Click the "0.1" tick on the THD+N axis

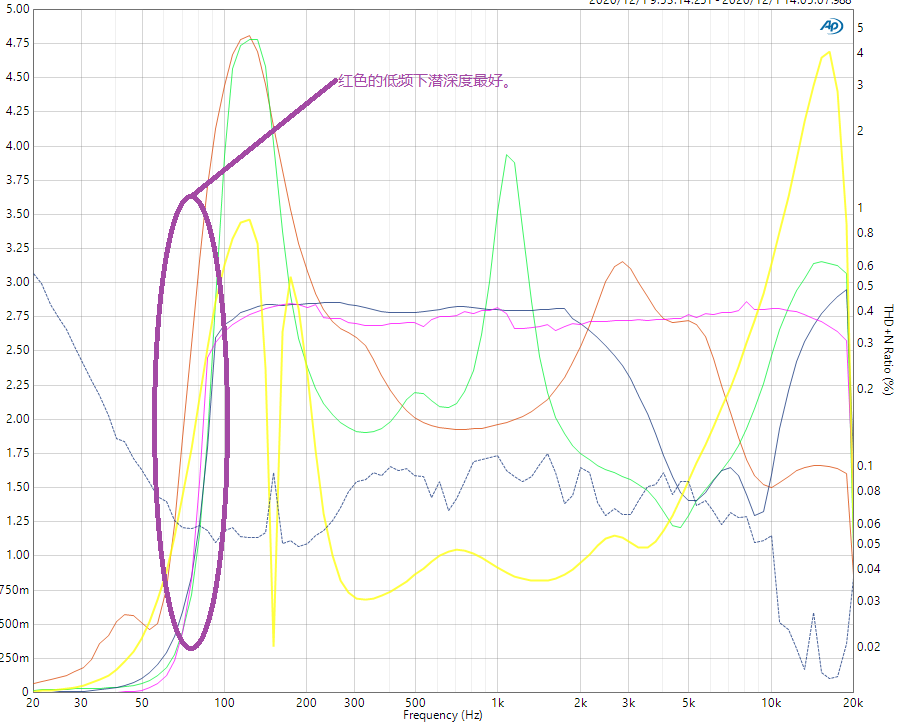[865, 465]
